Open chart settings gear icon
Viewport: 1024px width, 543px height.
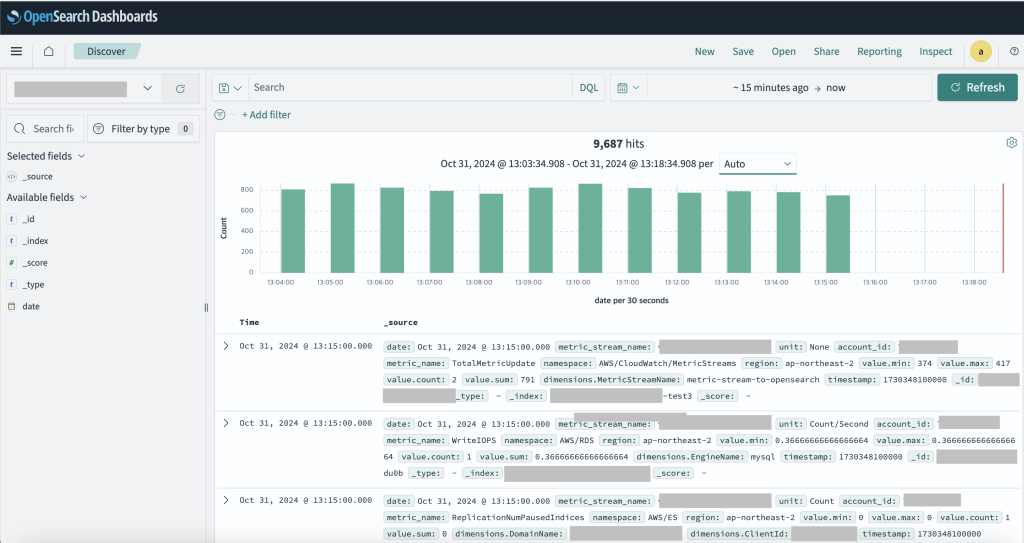1011,142
